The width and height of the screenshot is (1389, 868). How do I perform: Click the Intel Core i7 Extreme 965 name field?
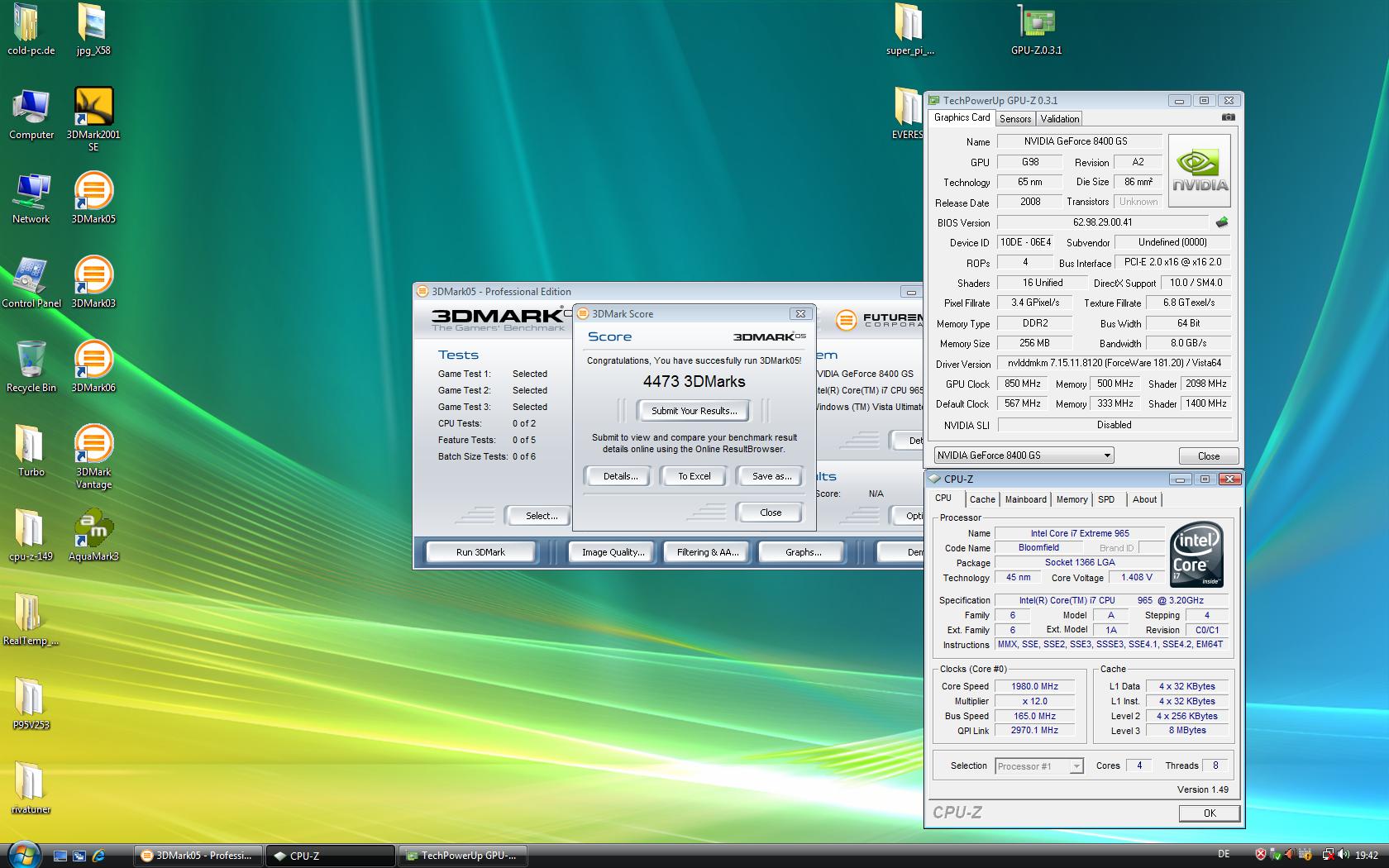(x=1079, y=534)
